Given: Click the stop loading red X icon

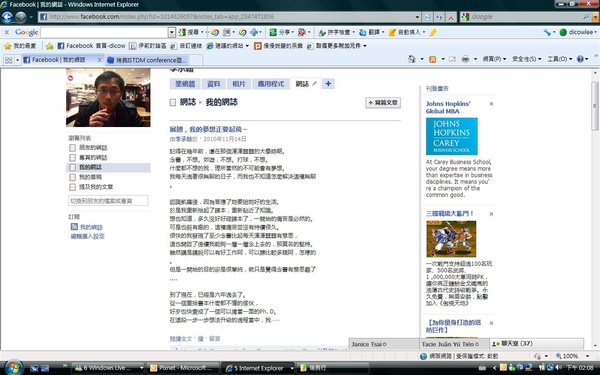Looking at the screenshot, I should click(x=451, y=17).
